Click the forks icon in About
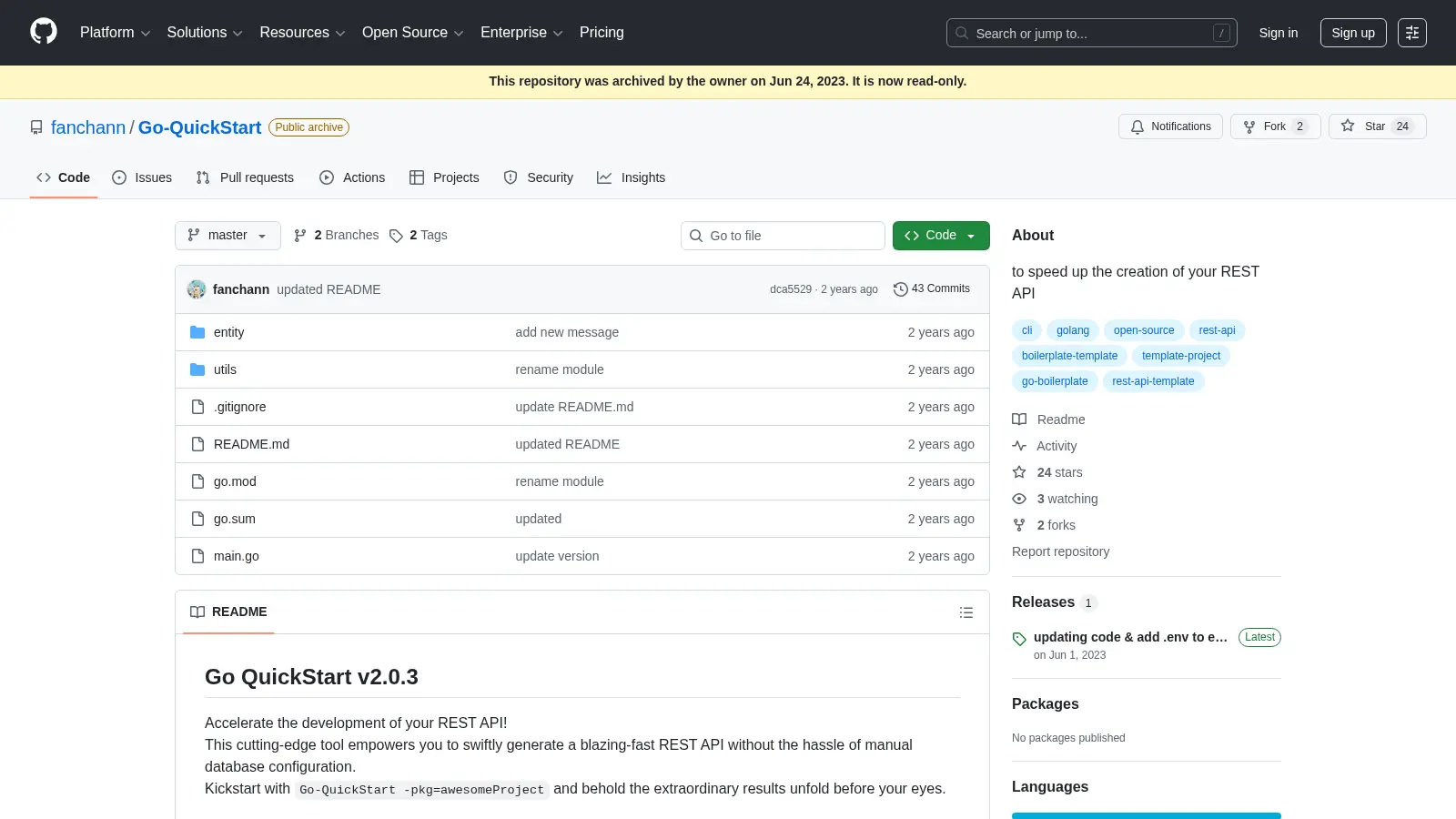The width and height of the screenshot is (1456, 819). click(1019, 525)
